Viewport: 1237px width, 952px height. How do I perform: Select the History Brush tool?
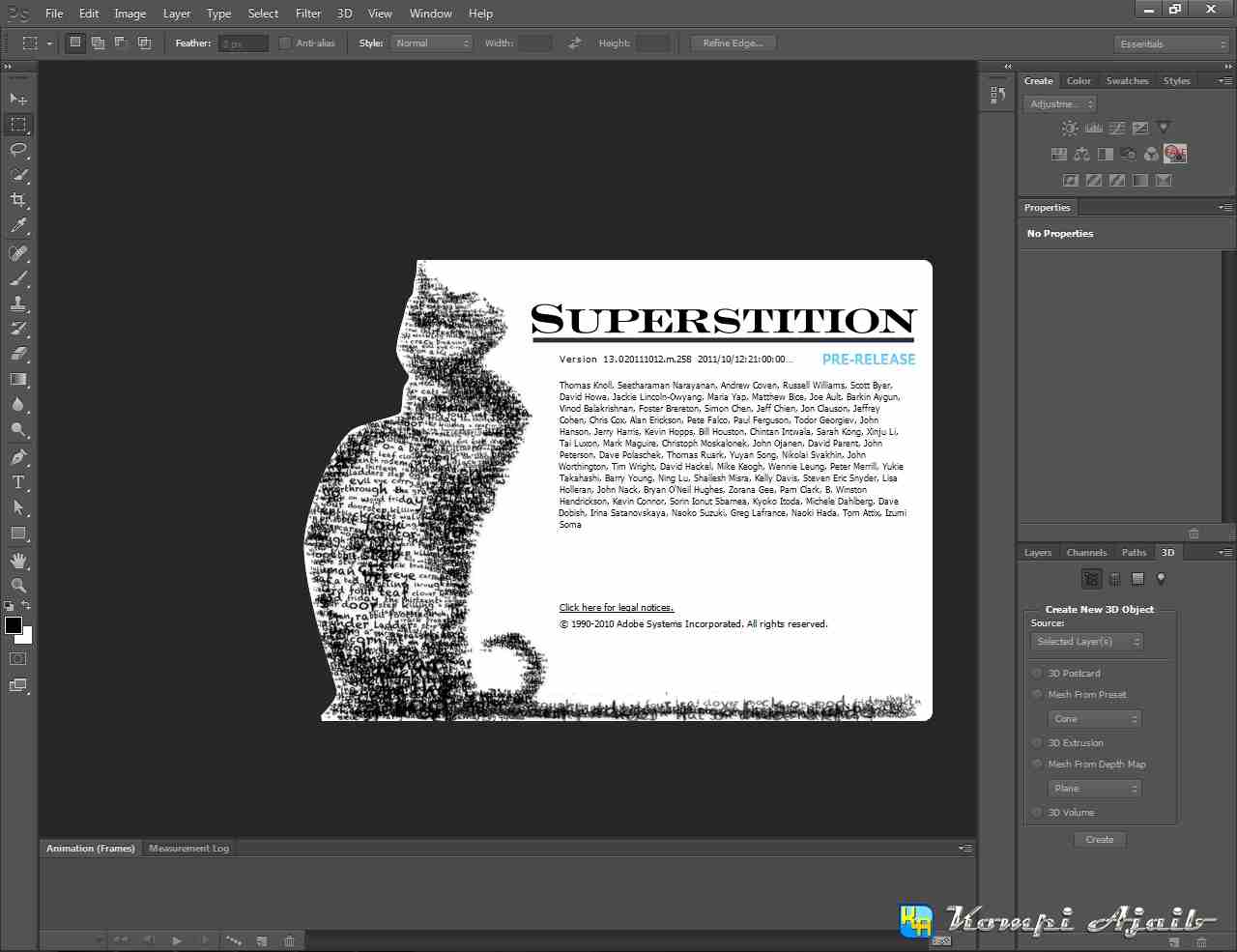18,329
